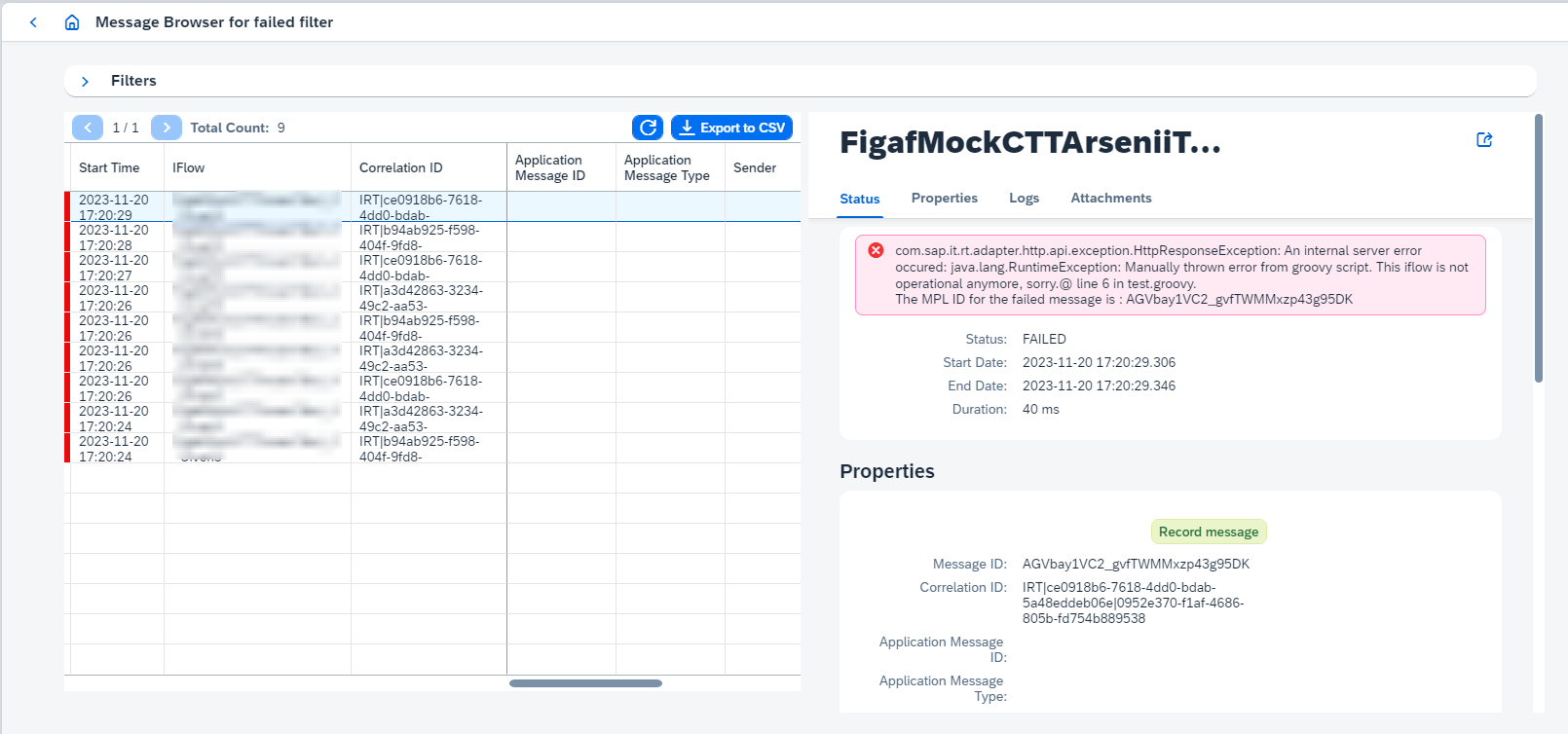
Task: Open message details in new window icon
Action: (1484, 140)
